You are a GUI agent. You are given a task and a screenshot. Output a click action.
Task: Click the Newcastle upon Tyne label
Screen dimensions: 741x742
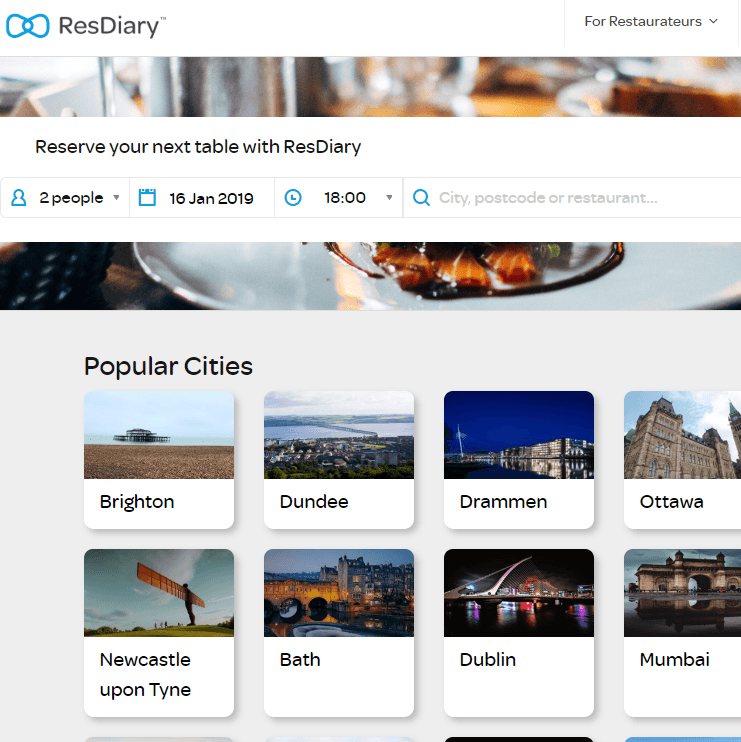pos(145,675)
